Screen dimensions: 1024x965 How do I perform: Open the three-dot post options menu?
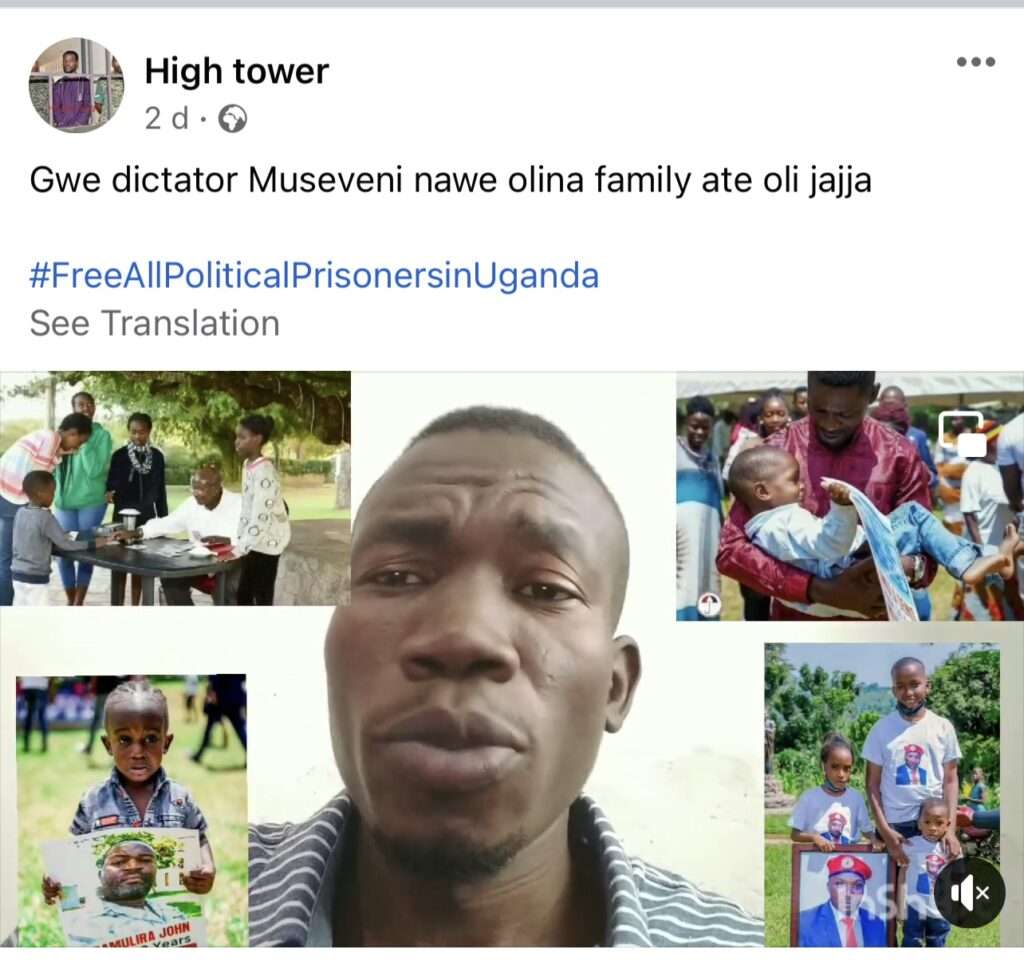(976, 62)
